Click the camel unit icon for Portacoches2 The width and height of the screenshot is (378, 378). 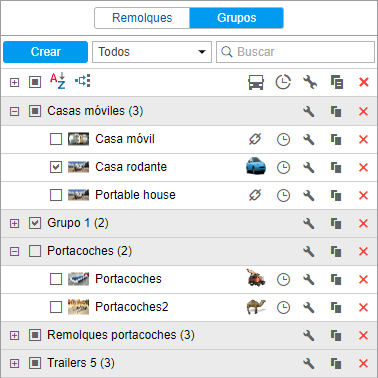(256, 307)
